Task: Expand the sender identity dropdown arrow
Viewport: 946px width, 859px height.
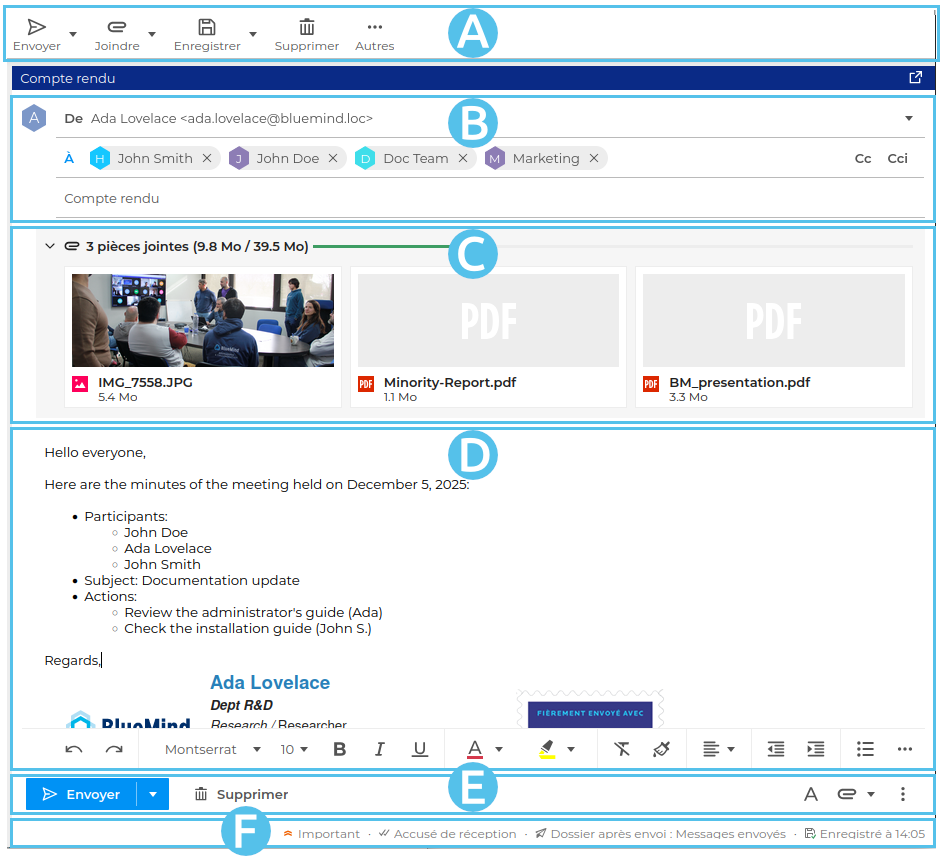Action: pyautogui.click(x=909, y=119)
